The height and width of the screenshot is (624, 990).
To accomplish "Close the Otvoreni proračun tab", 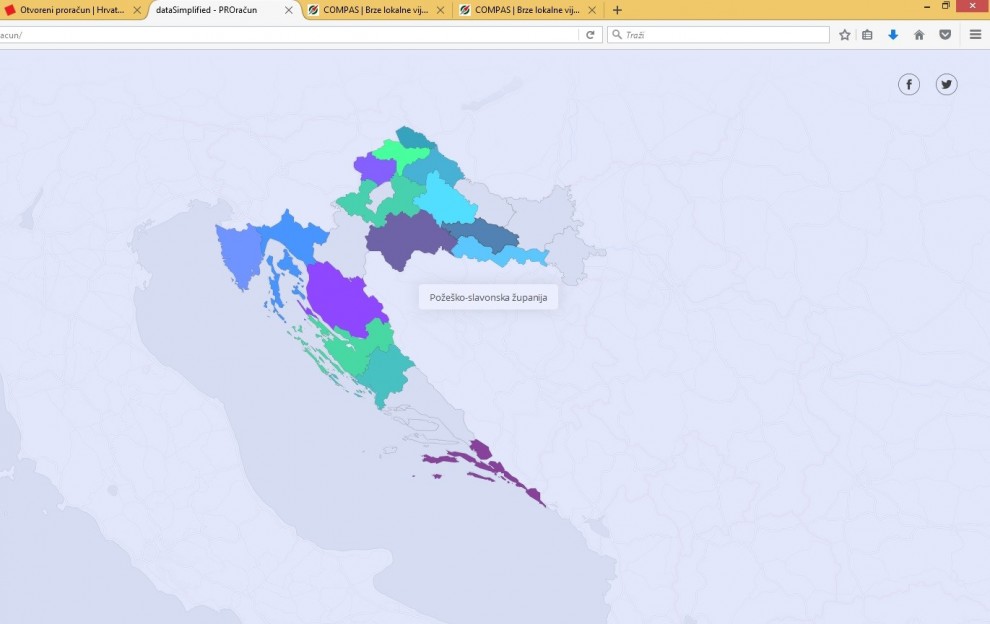I will pos(137,10).
